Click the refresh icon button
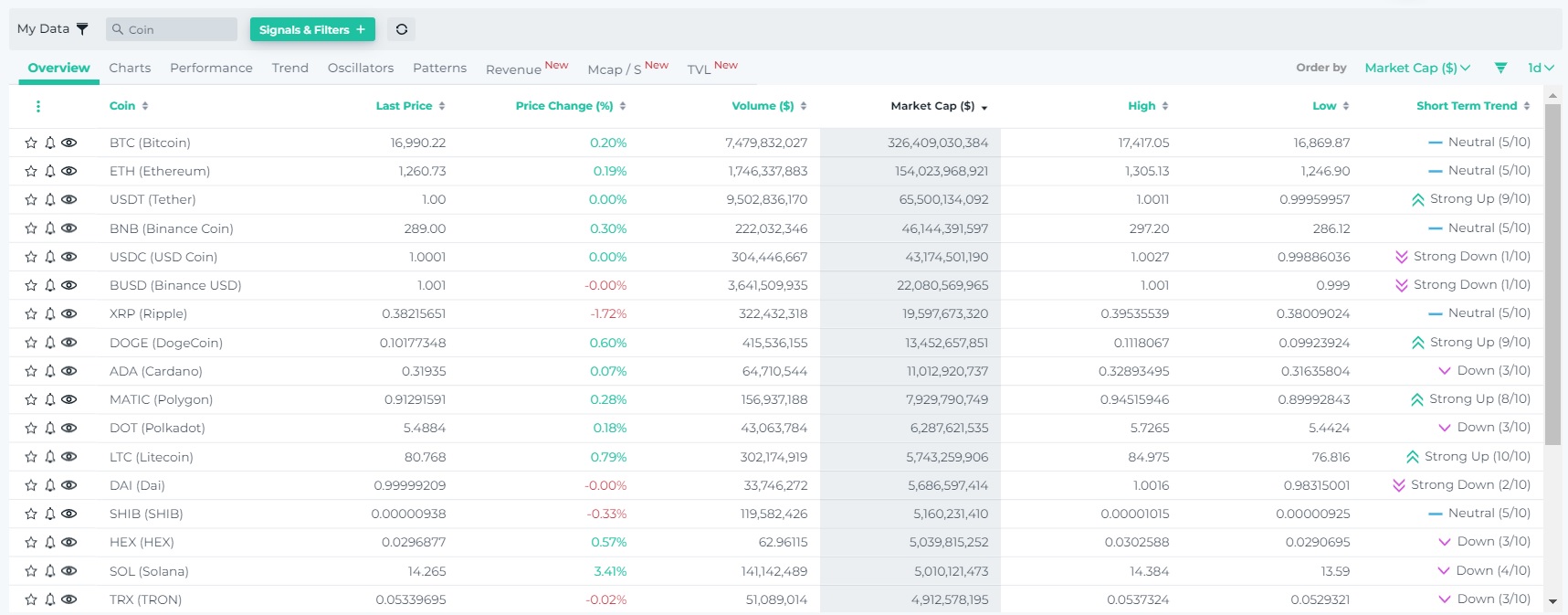The width and height of the screenshot is (1568, 615). tap(401, 29)
